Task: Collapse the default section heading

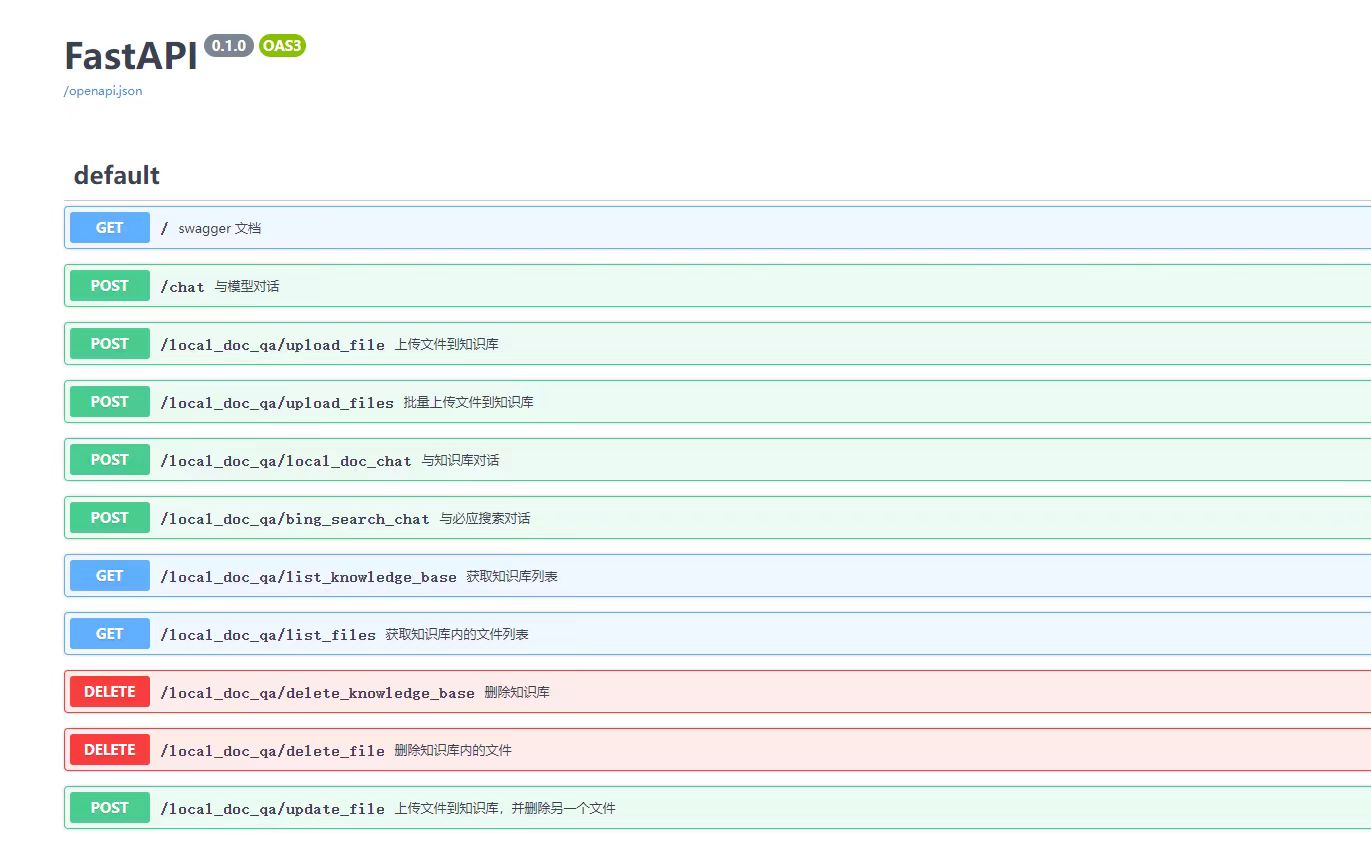Action: pos(116,175)
